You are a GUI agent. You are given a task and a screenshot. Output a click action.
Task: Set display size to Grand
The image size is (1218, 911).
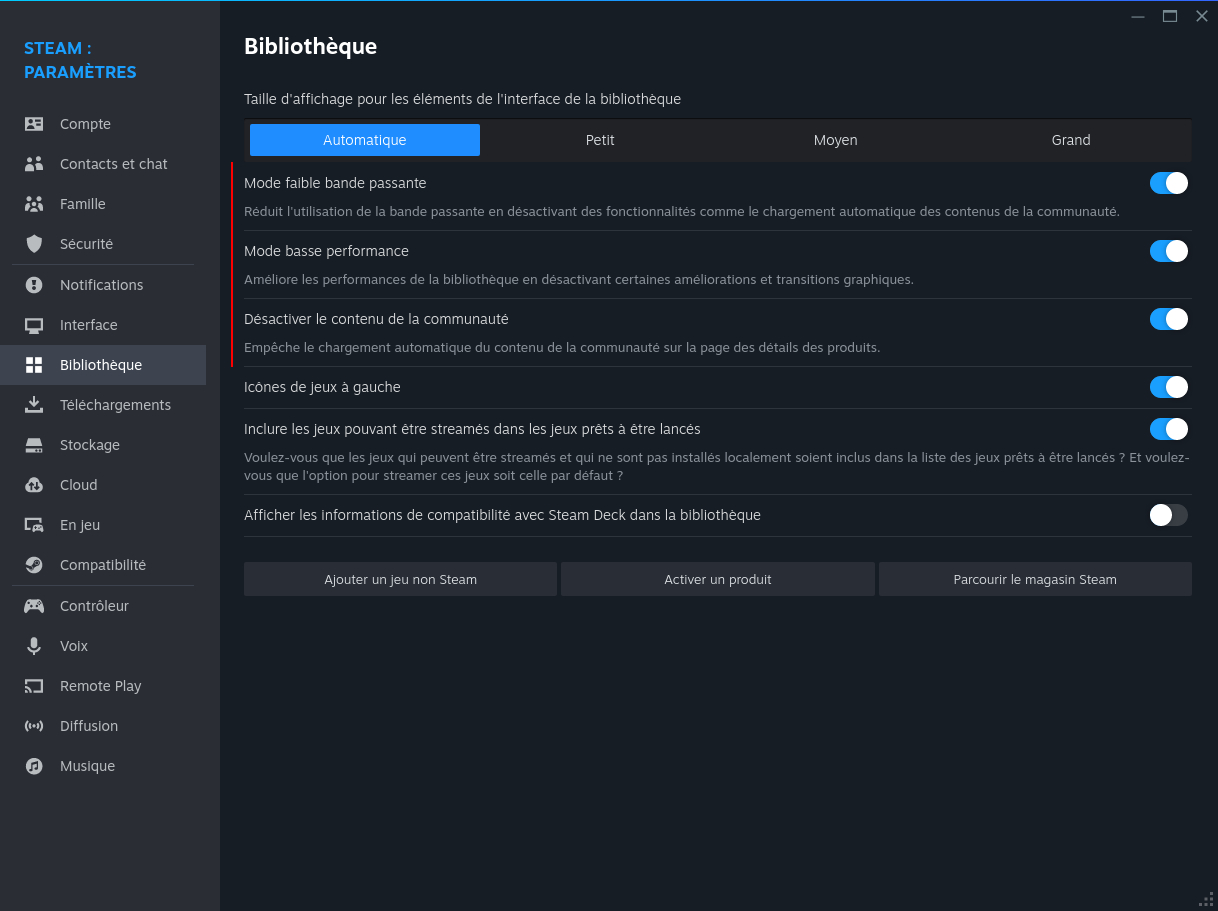(1071, 140)
